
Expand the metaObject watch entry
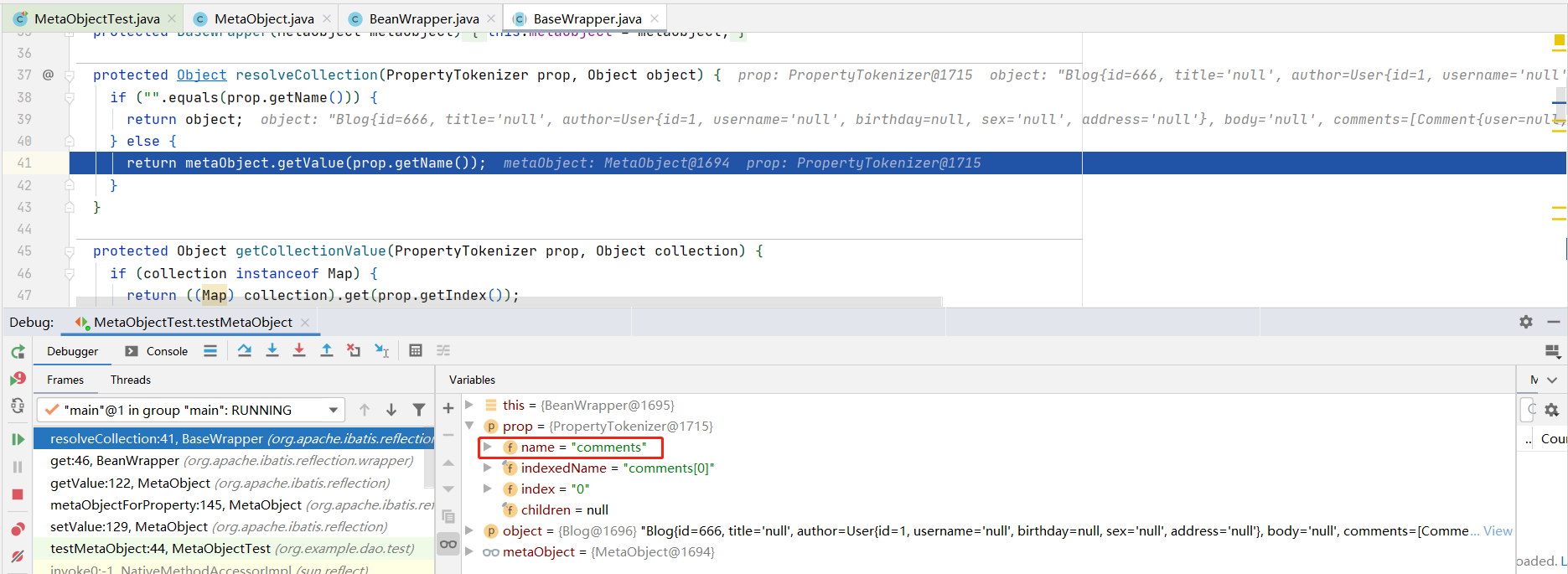click(x=469, y=551)
